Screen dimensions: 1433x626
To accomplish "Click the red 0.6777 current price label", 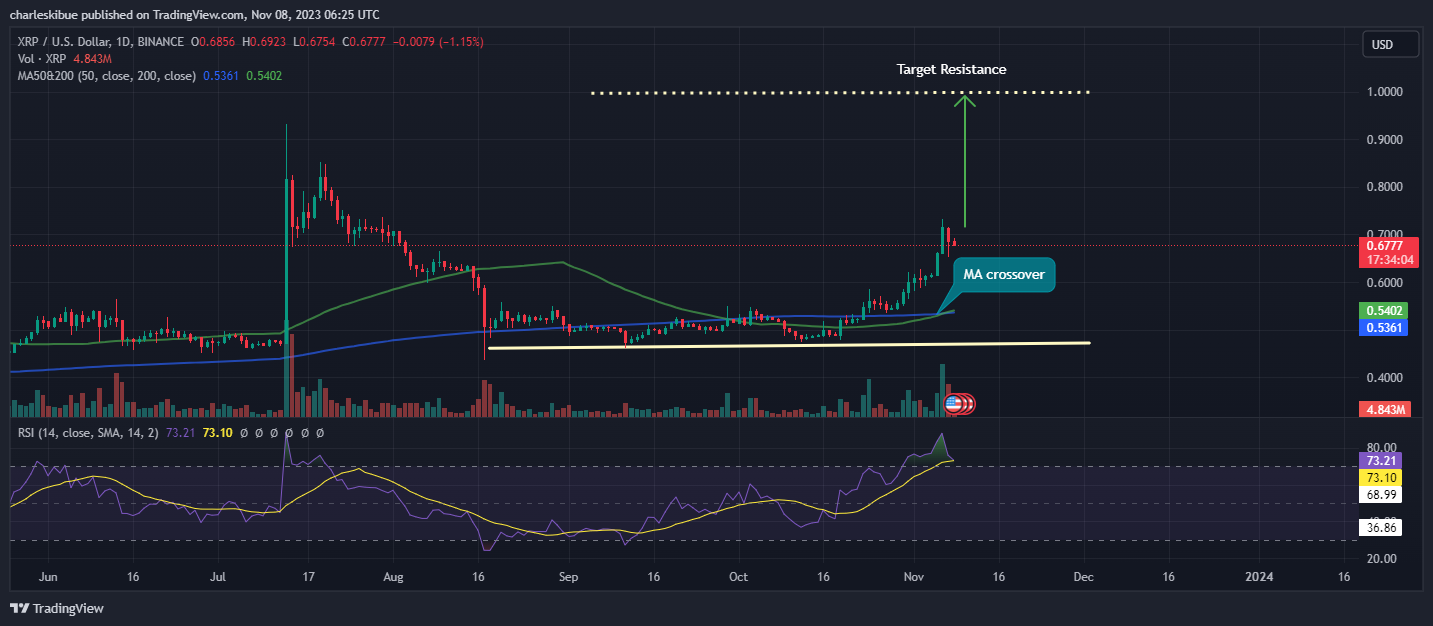I will 1387,246.
